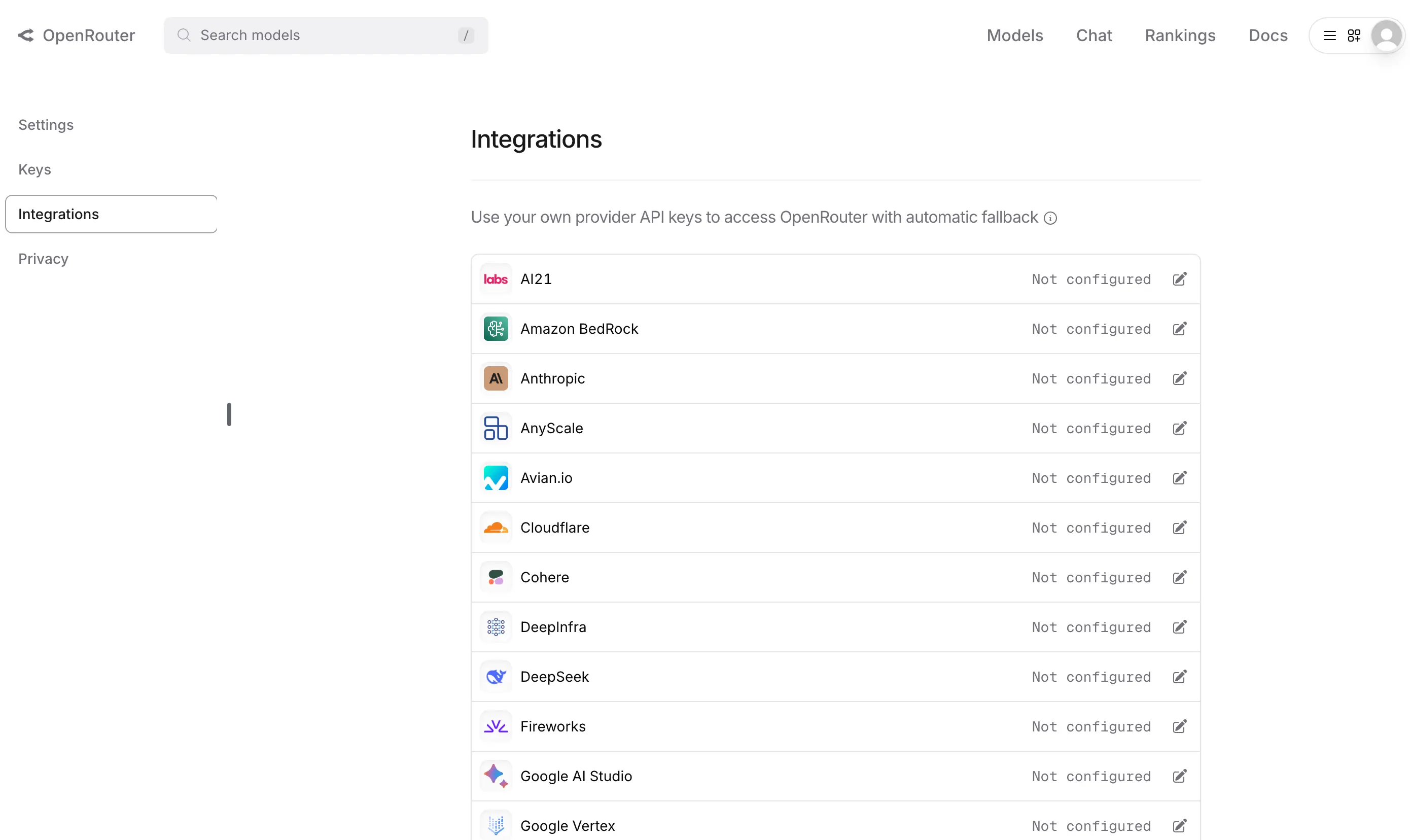
Task: Click the Anthropic provider name
Action: coord(552,379)
